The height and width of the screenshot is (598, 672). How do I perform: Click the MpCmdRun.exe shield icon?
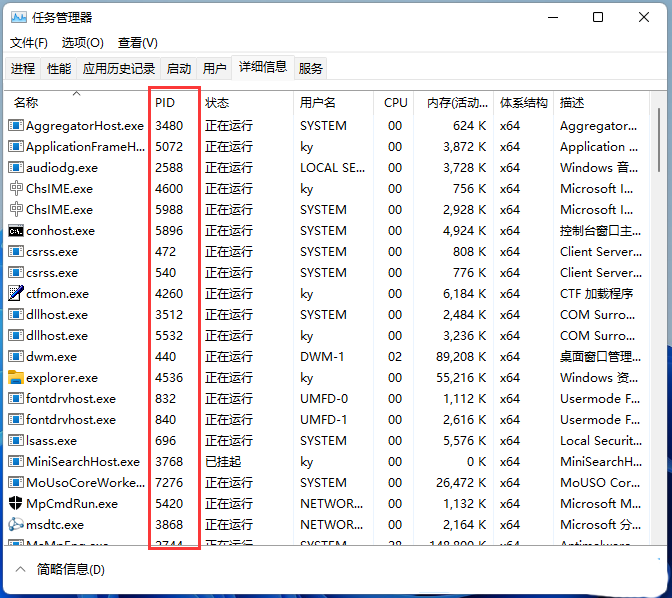16,503
